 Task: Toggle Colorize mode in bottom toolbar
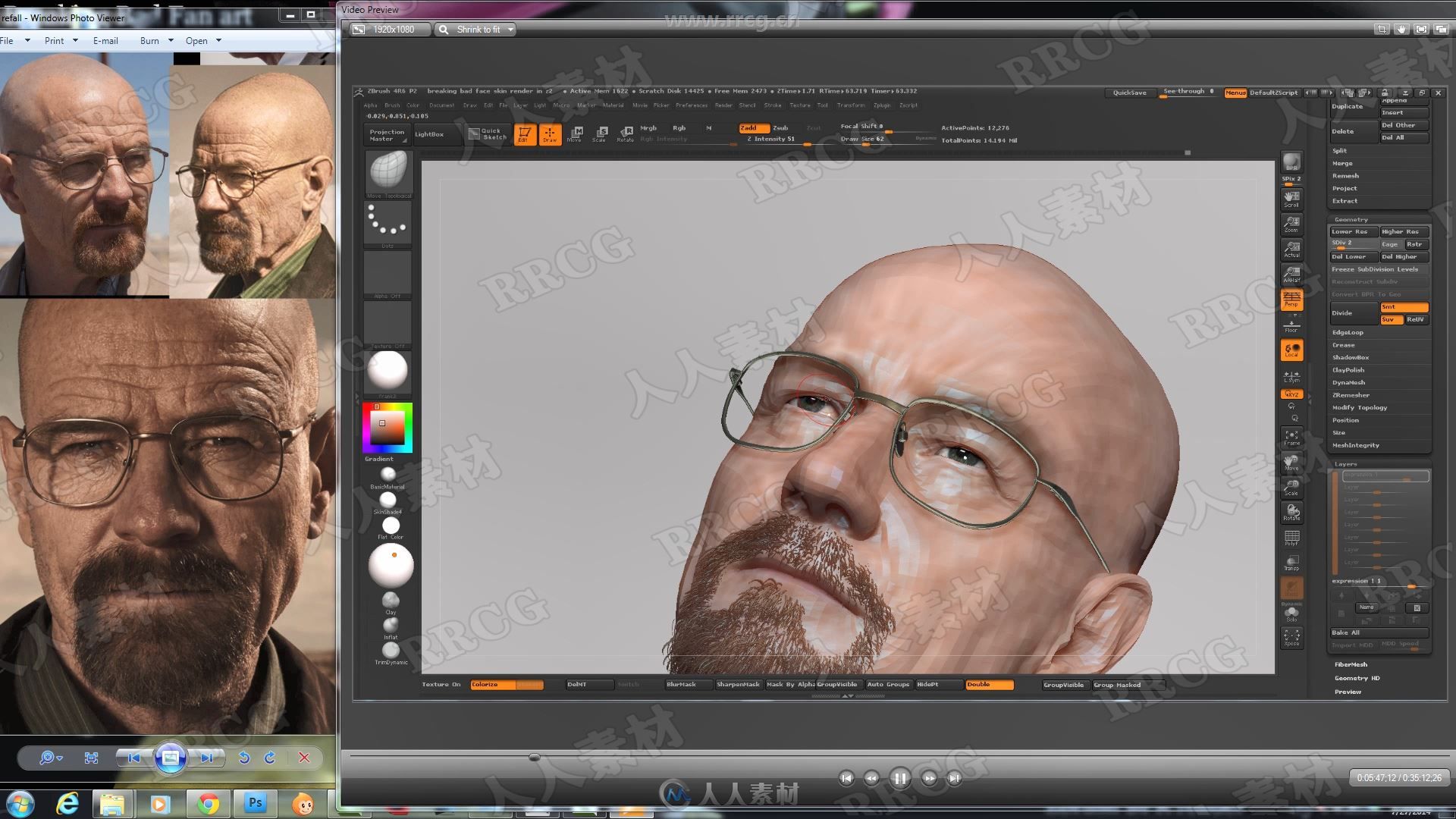pyautogui.click(x=488, y=684)
